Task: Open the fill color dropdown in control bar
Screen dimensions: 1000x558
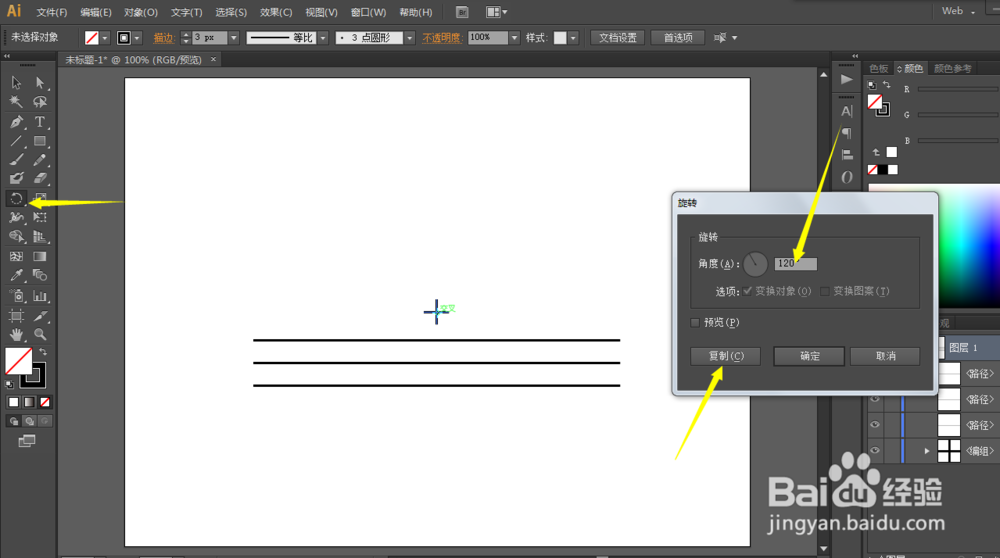Action: (x=105, y=38)
